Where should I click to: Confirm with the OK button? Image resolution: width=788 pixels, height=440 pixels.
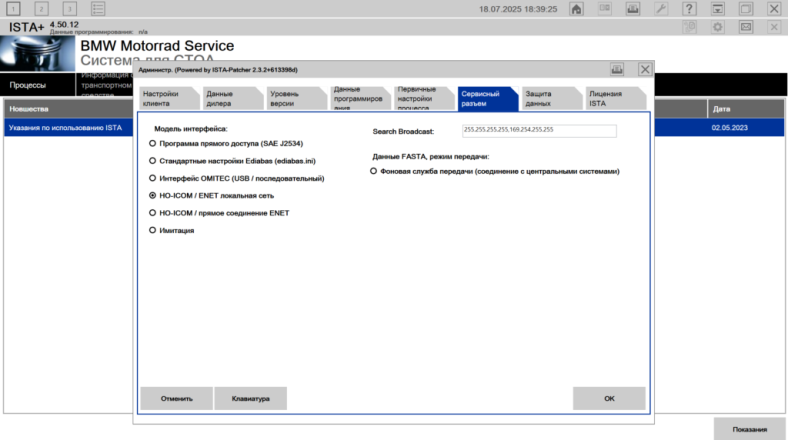click(x=609, y=398)
